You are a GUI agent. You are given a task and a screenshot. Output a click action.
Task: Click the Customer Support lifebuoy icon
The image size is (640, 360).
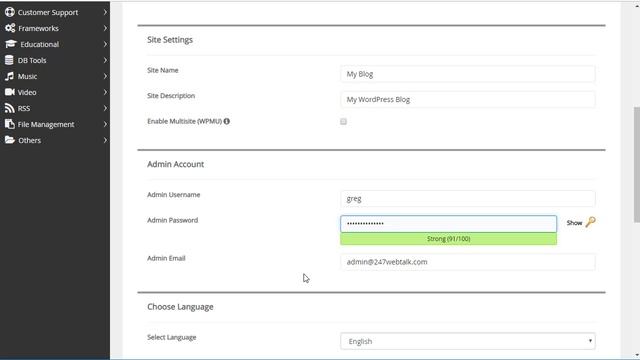tap(10, 12)
